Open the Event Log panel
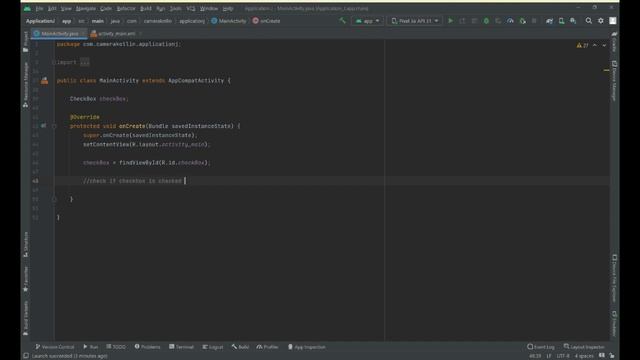640x360 pixels. pyautogui.click(x=540, y=347)
